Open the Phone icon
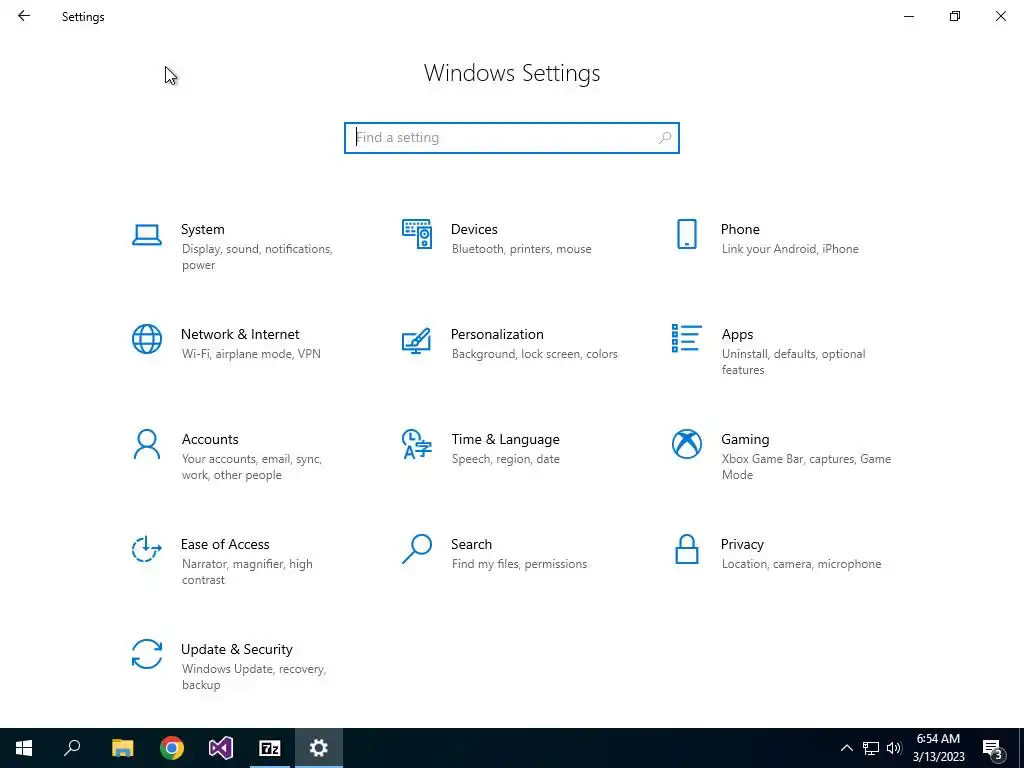Image resolution: width=1024 pixels, height=768 pixels. (686, 234)
